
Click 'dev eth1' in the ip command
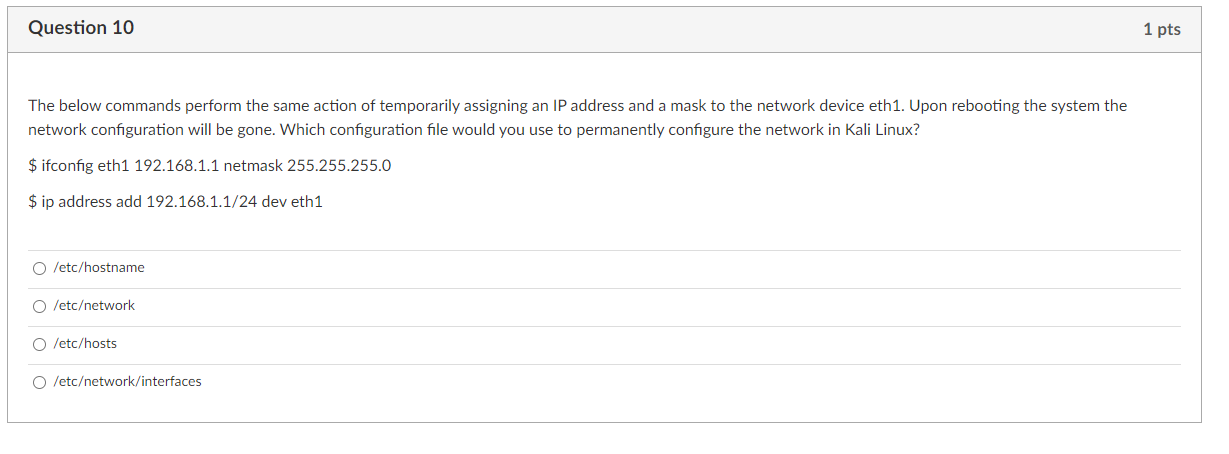click(x=292, y=202)
